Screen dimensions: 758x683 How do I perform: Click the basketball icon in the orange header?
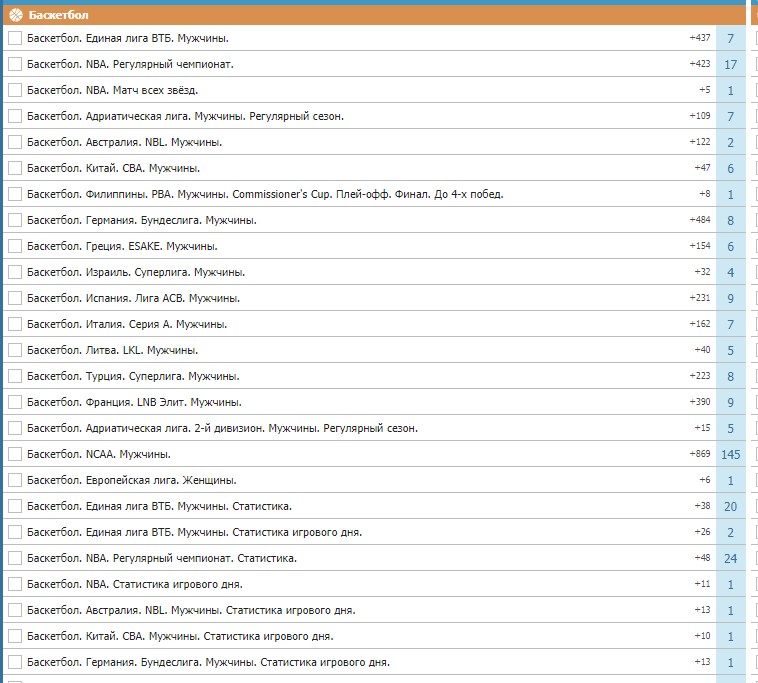(15, 15)
